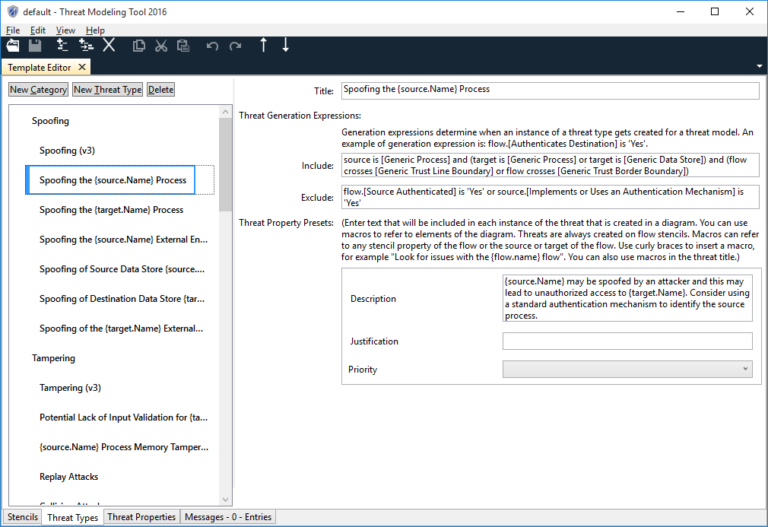Open the Messages - 0 - Entries tab
The width and height of the screenshot is (768, 527).
click(x=228, y=517)
